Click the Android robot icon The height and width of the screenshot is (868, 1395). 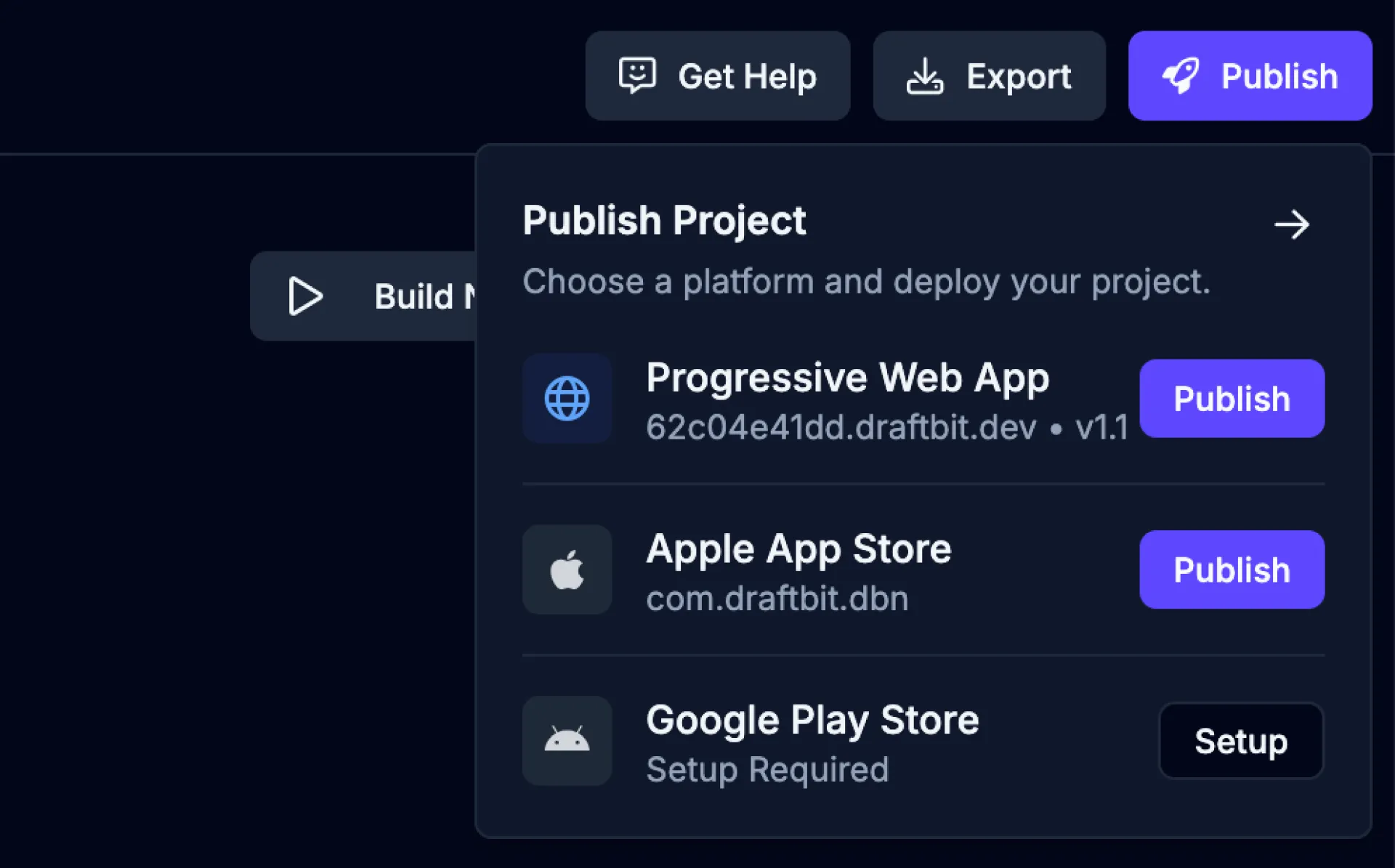click(567, 740)
